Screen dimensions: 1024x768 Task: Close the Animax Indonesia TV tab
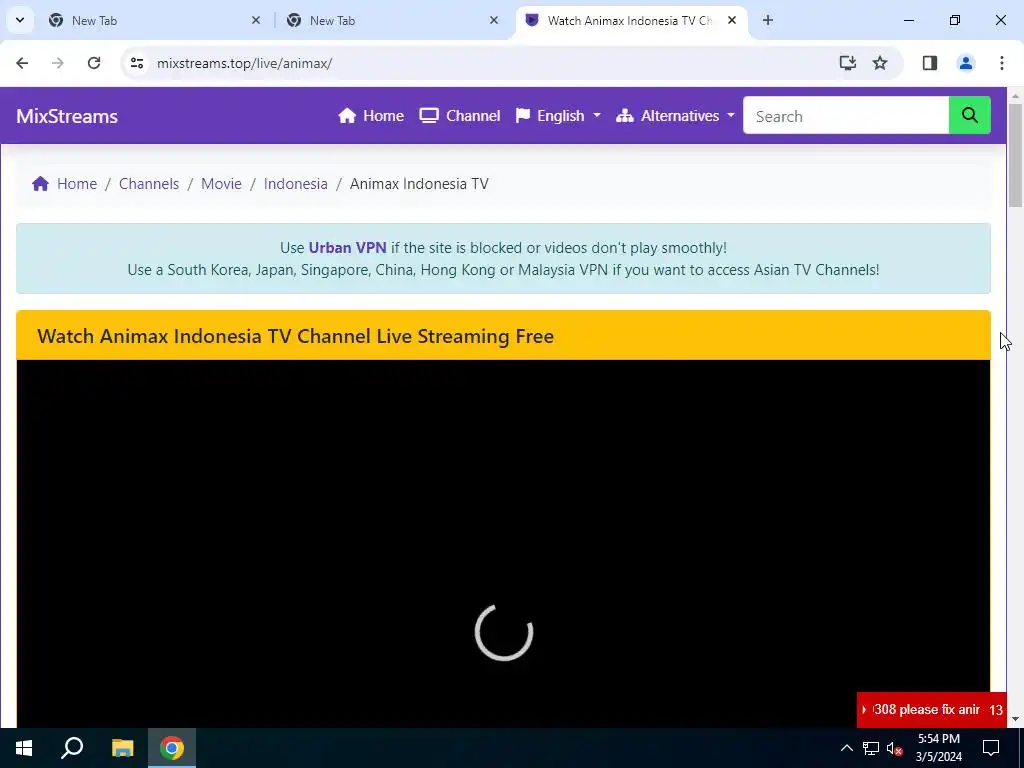coord(732,20)
